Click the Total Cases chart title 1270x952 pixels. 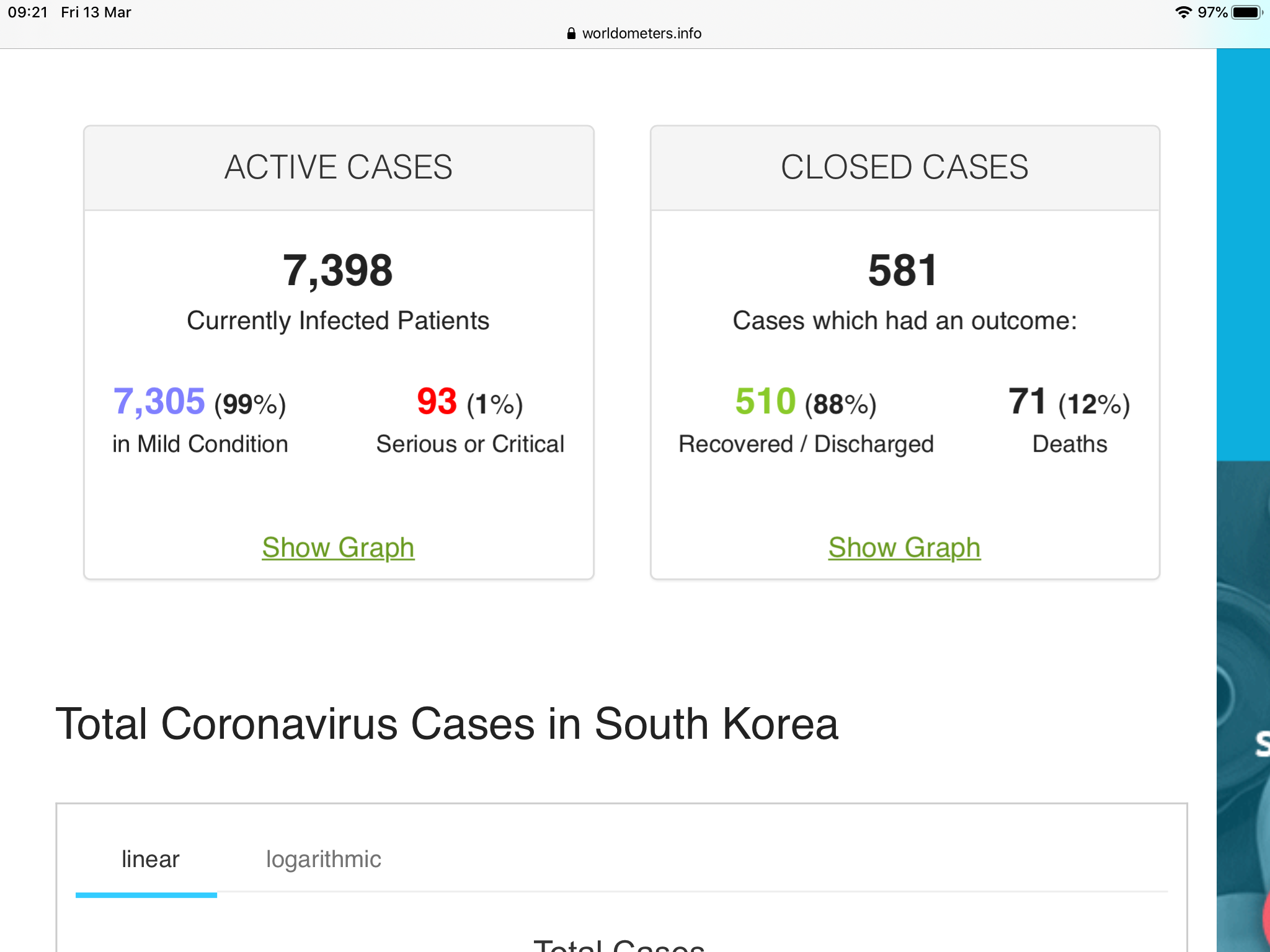[x=619, y=946]
